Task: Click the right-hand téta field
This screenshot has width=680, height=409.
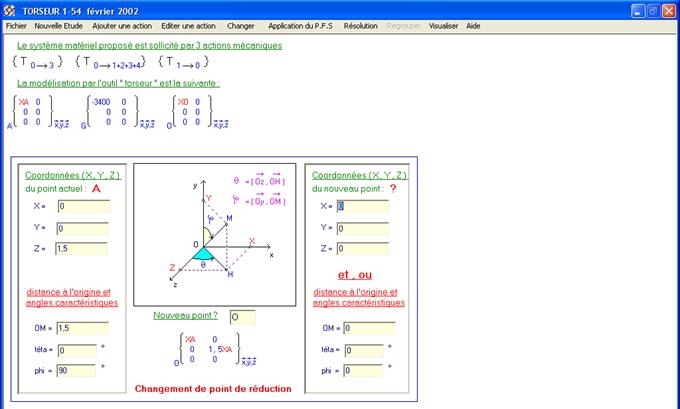Action: [364, 350]
